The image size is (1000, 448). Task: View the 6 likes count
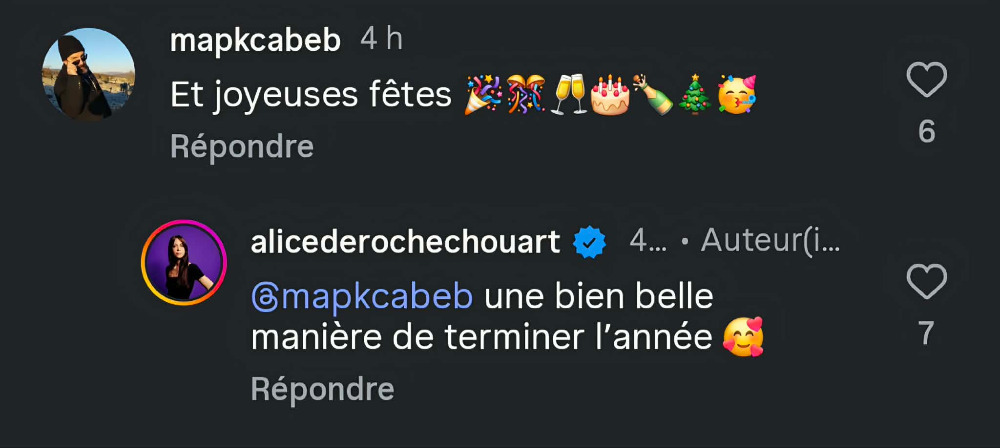[926, 131]
